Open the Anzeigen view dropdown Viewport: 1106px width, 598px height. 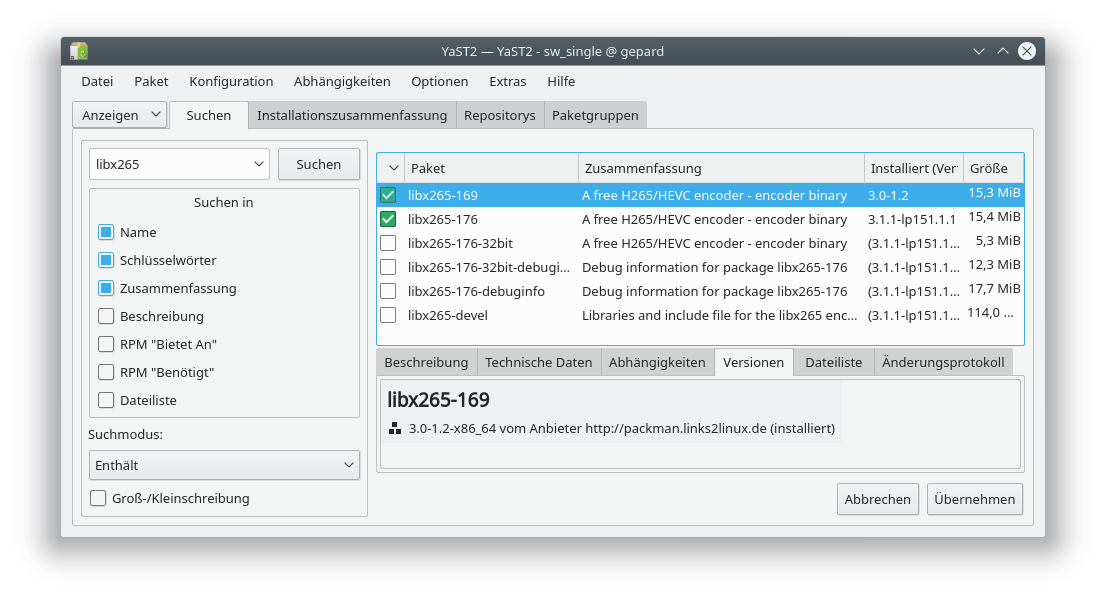(x=120, y=115)
